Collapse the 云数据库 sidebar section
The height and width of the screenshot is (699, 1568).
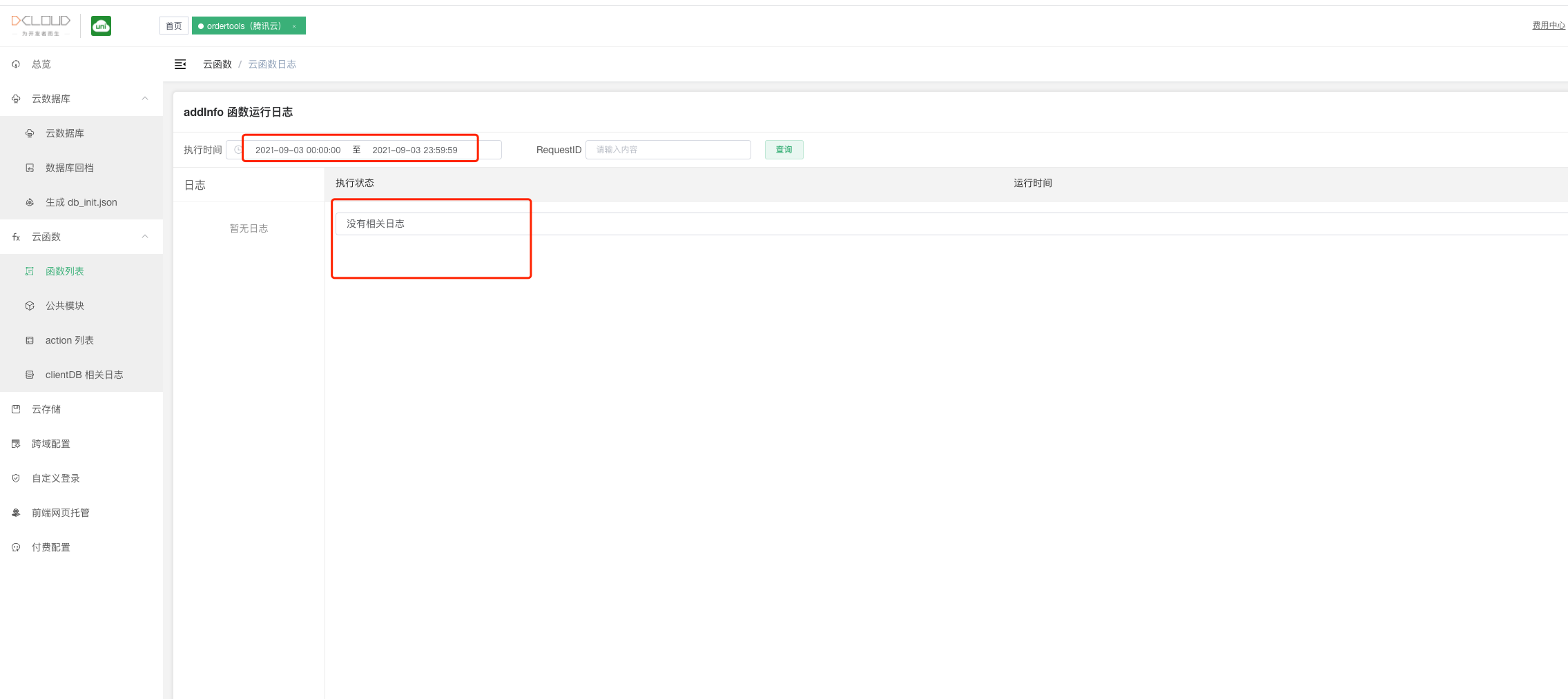pos(145,99)
